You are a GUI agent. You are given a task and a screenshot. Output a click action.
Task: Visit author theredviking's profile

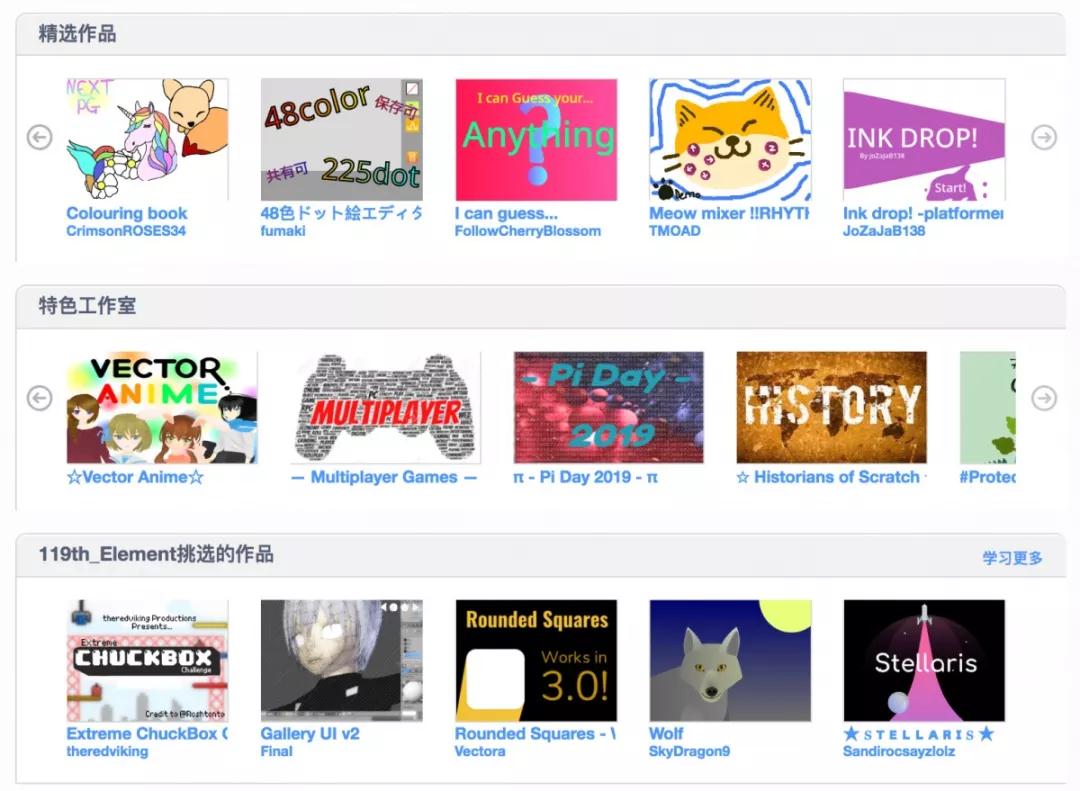coord(107,751)
